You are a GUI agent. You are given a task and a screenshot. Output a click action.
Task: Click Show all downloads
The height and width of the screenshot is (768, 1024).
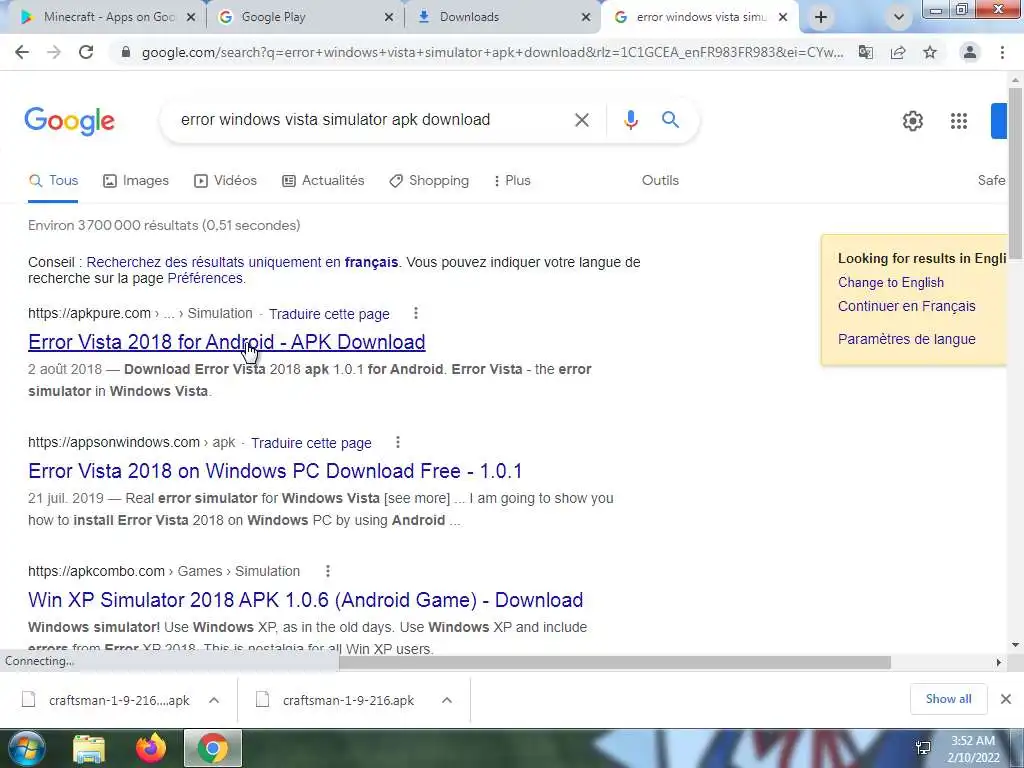point(948,699)
